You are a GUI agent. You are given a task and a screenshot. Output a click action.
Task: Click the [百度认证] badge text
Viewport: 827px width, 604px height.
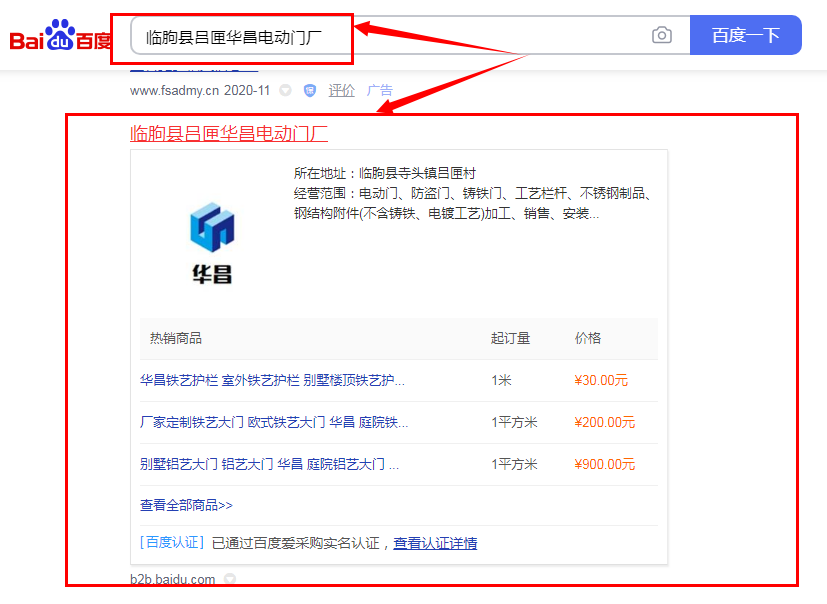pyautogui.click(x=172, y=543)
